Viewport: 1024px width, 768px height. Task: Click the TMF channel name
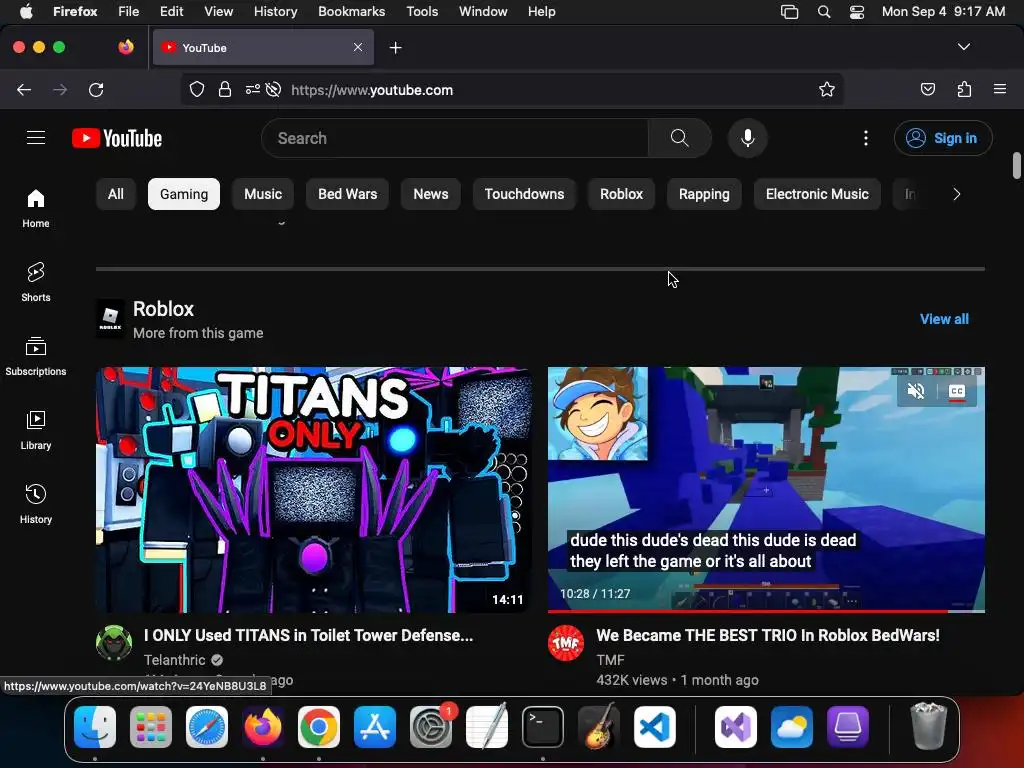click(x=611, y=660)
